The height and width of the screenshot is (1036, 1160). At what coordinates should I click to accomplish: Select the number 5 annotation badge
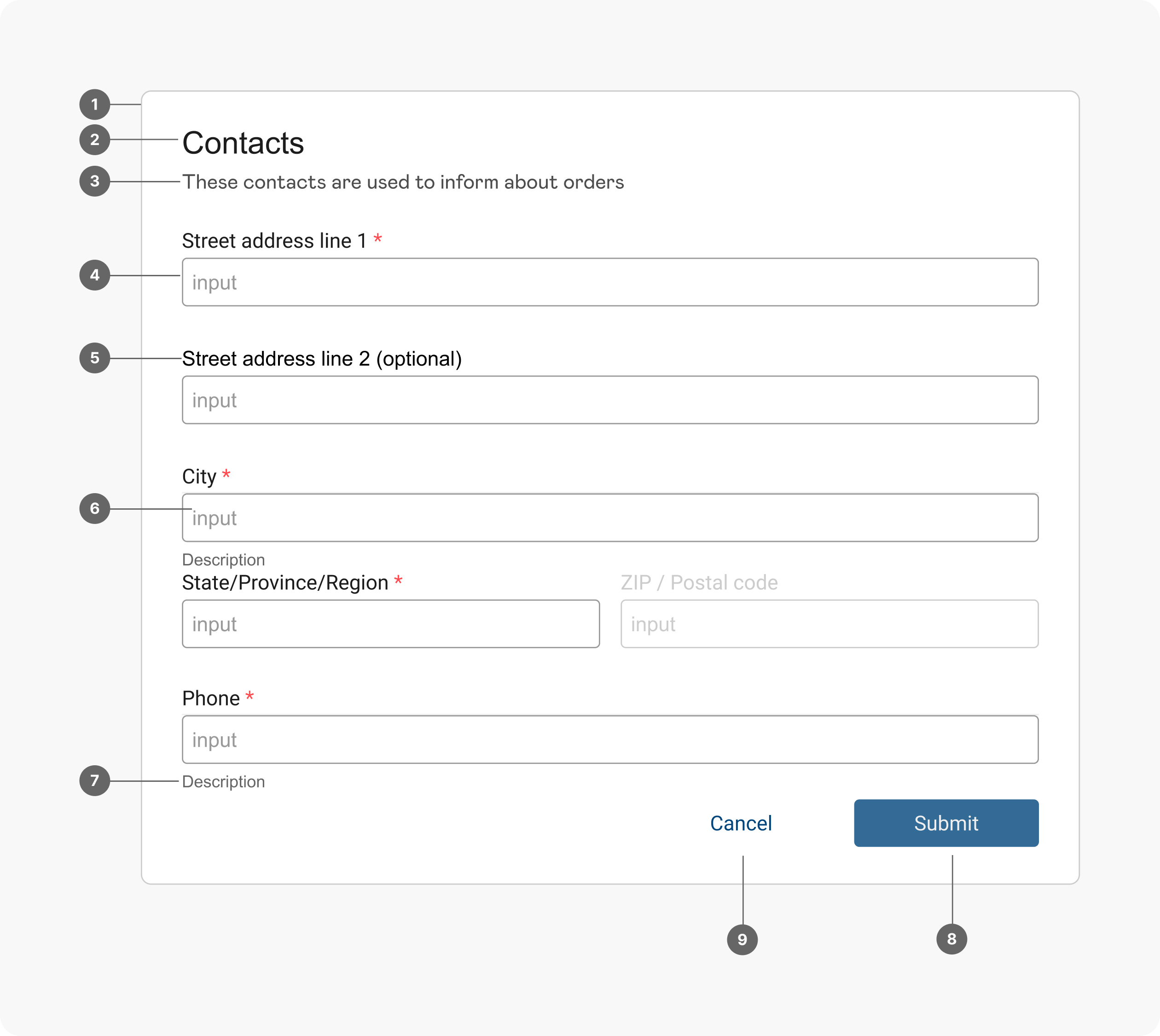94,358
